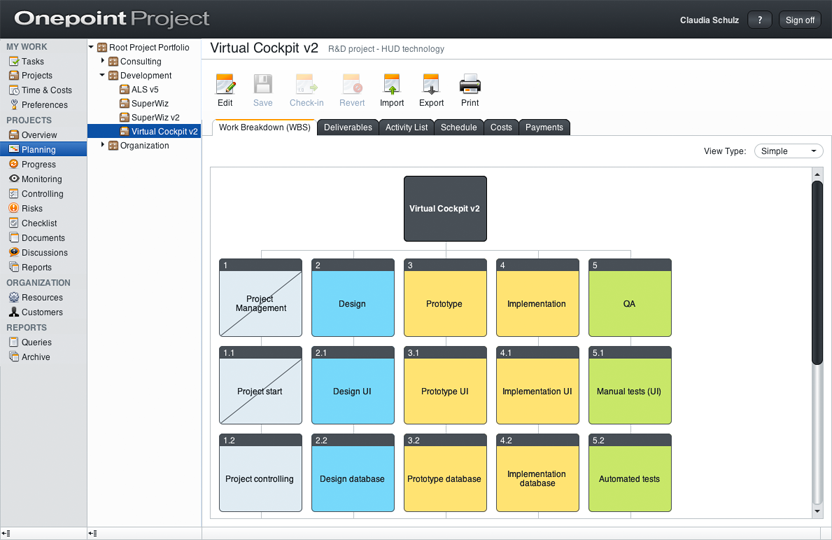Open the Documents section

click(x=43, y=238)
